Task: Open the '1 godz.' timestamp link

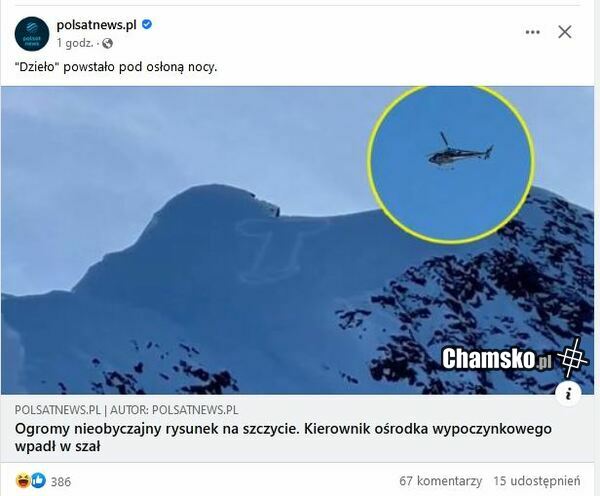Action: click(75, 43)
